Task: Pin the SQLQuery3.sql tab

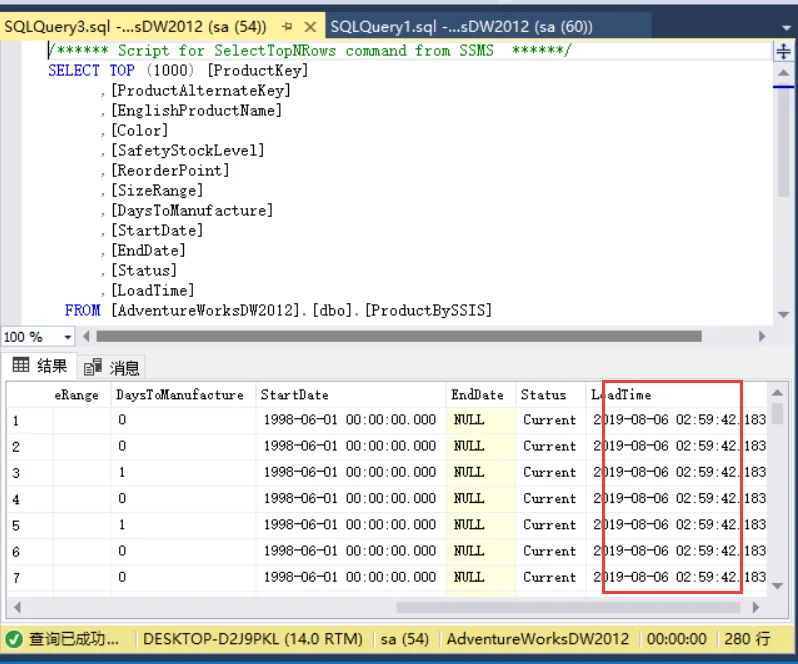Action: [x=288, y=26]
